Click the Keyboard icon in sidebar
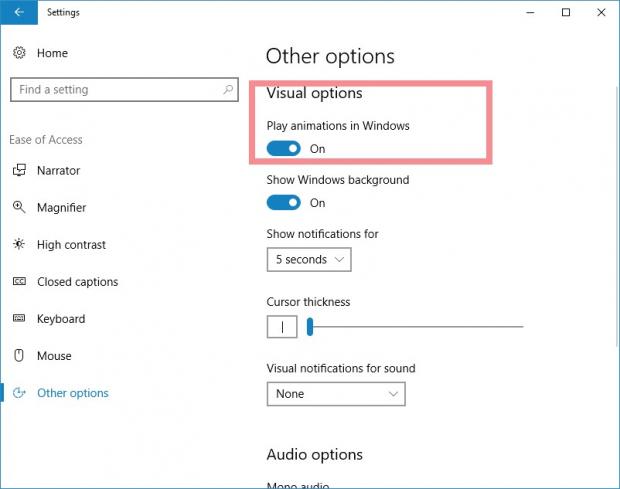This screenshot has width=620, height=489. 19,319
